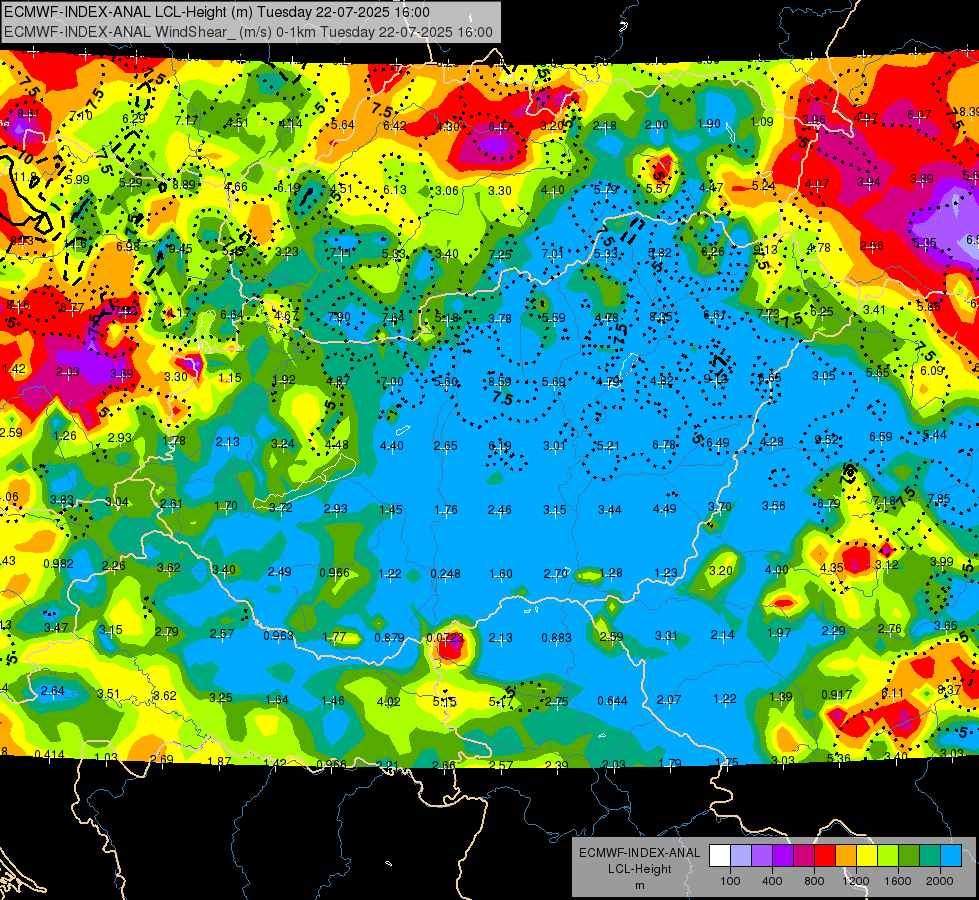Image resolution: width=979 pixels, height=900 pixels.
Task: Click the wind shear value '7.90'
Action: [339, 317]
